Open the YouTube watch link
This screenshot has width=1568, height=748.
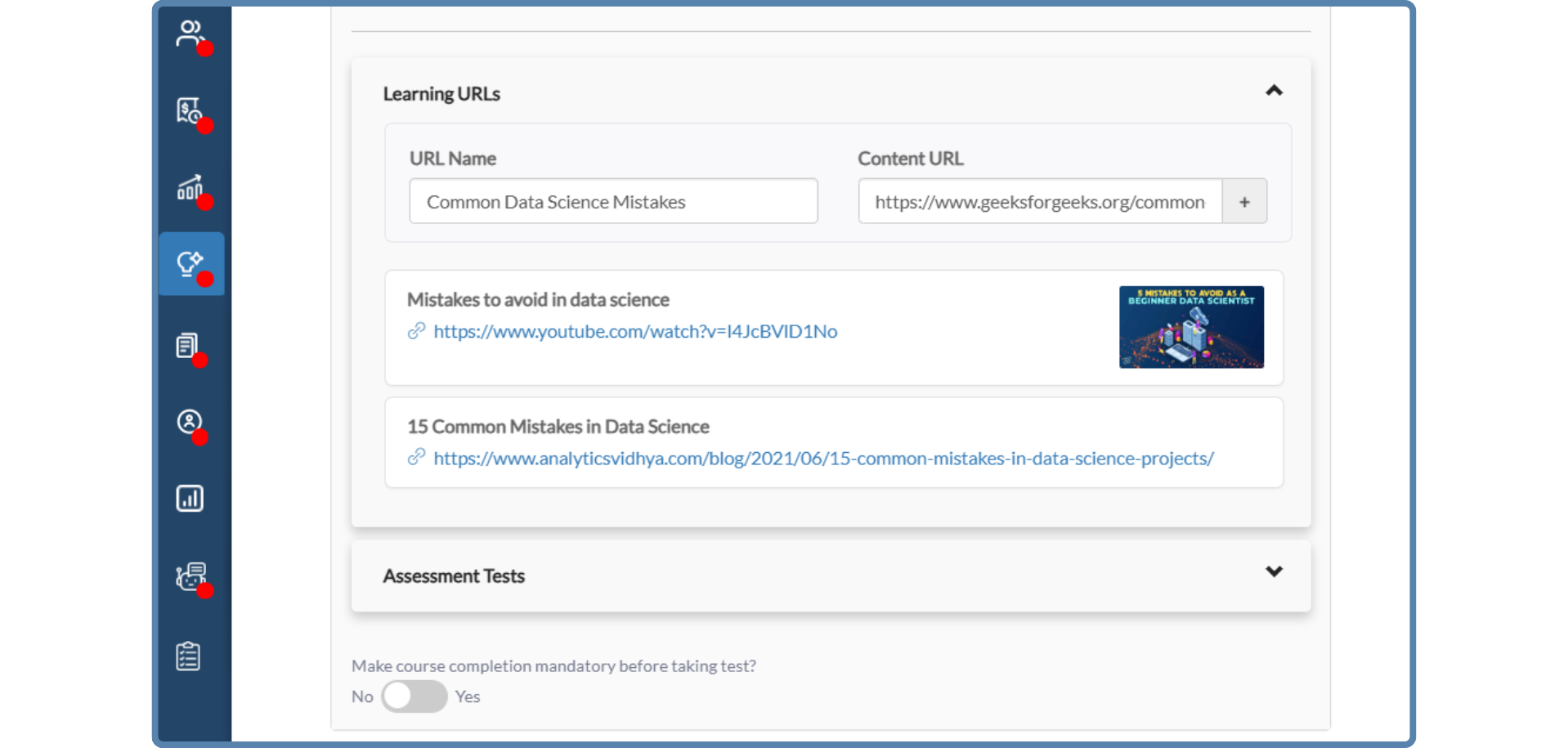(635, 331)
